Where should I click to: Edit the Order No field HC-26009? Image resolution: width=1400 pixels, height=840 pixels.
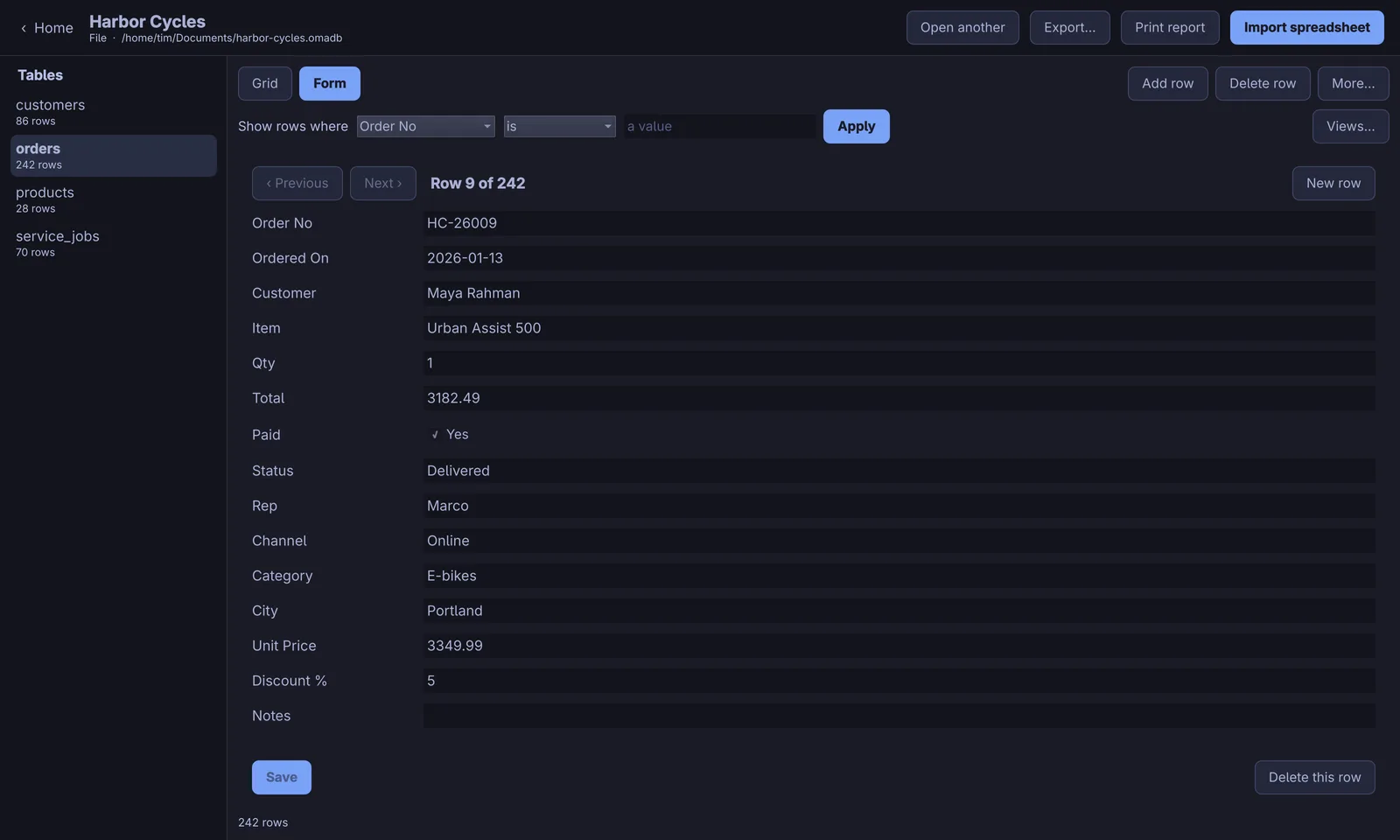point(899,223)
